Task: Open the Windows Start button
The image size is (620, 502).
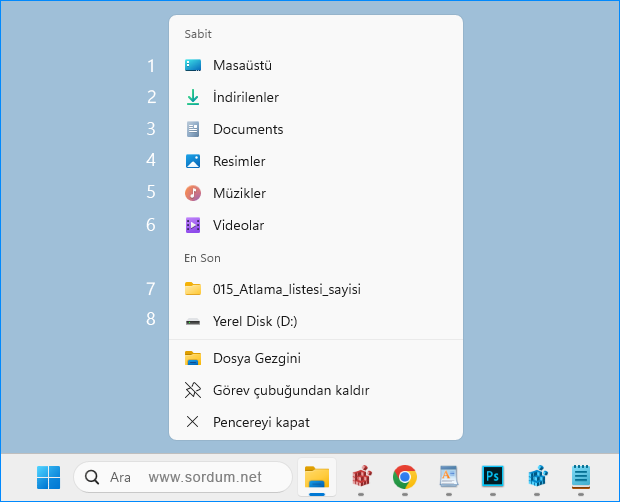Action: [x=49, y=477]
